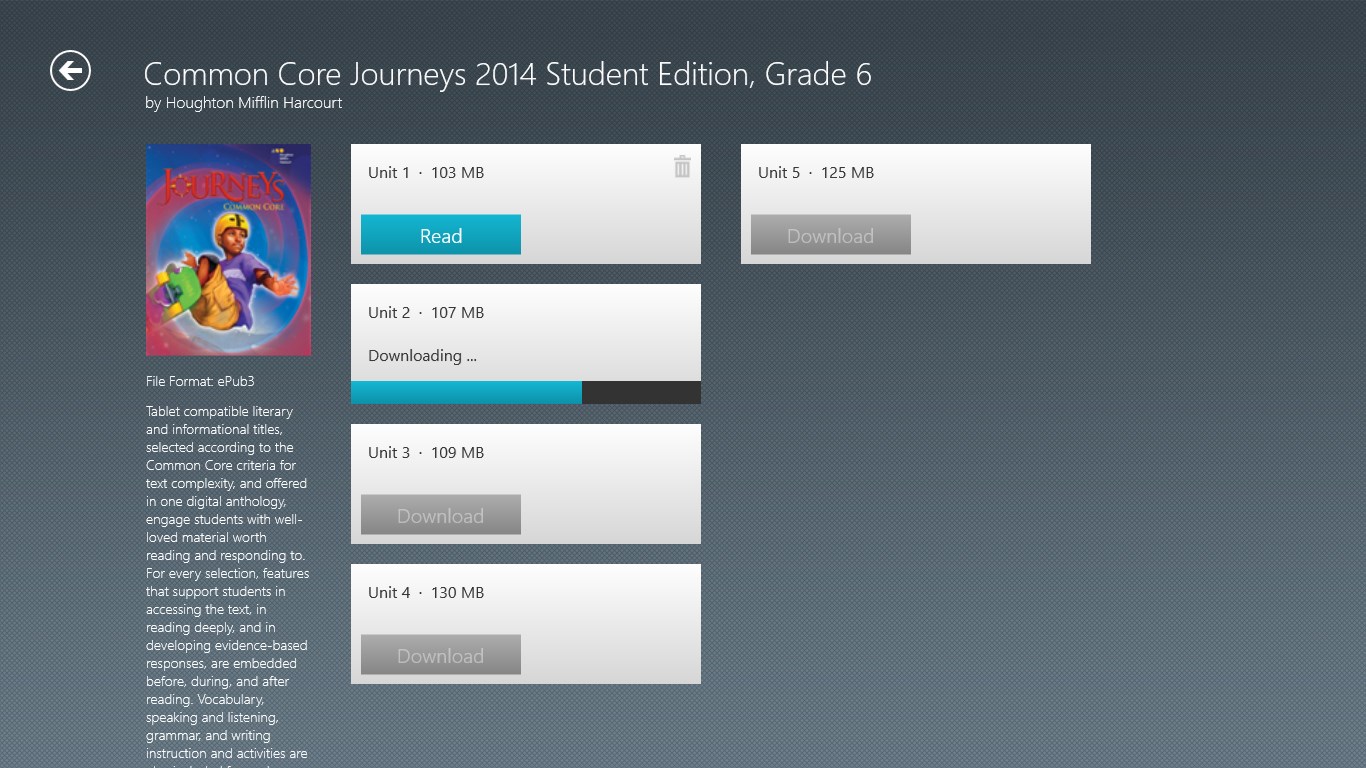Click the Unit 2 download progress bar
Image resolution: width=1366 pixels, height=768 pixels.
click(526, 392)
